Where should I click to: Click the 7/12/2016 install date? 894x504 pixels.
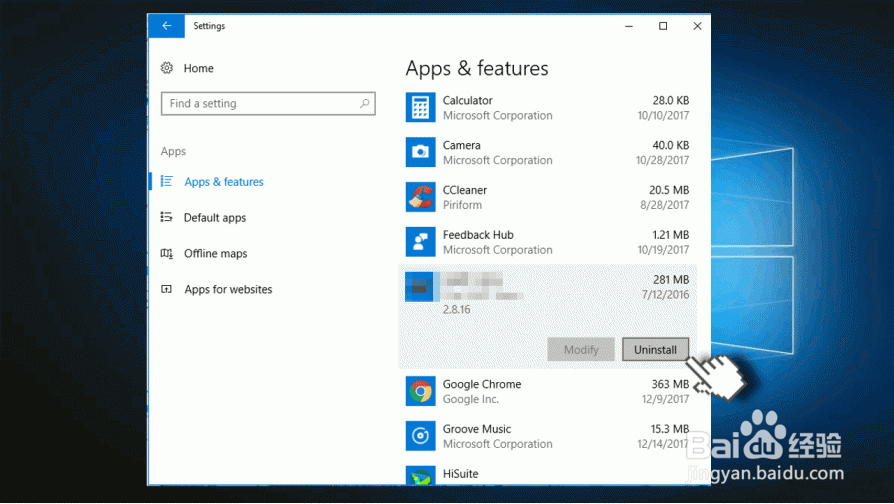(665, 295)
